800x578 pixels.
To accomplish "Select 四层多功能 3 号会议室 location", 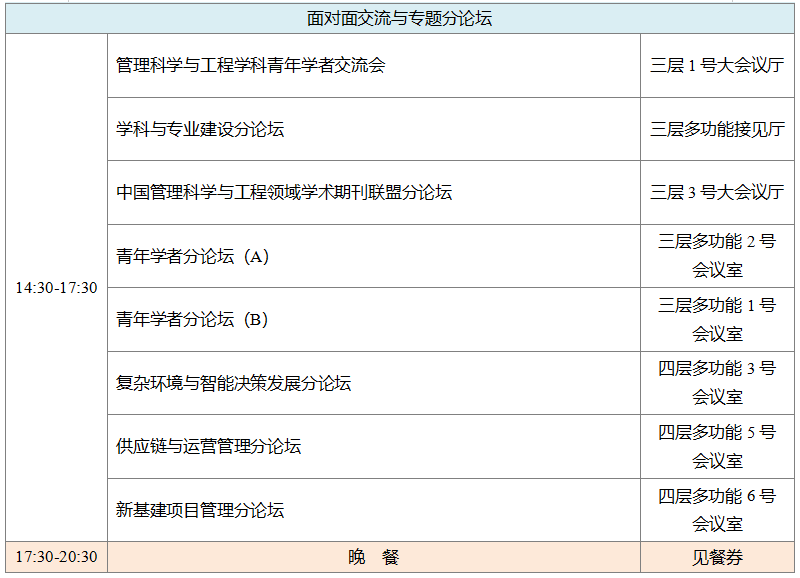I will coord(717,383).
